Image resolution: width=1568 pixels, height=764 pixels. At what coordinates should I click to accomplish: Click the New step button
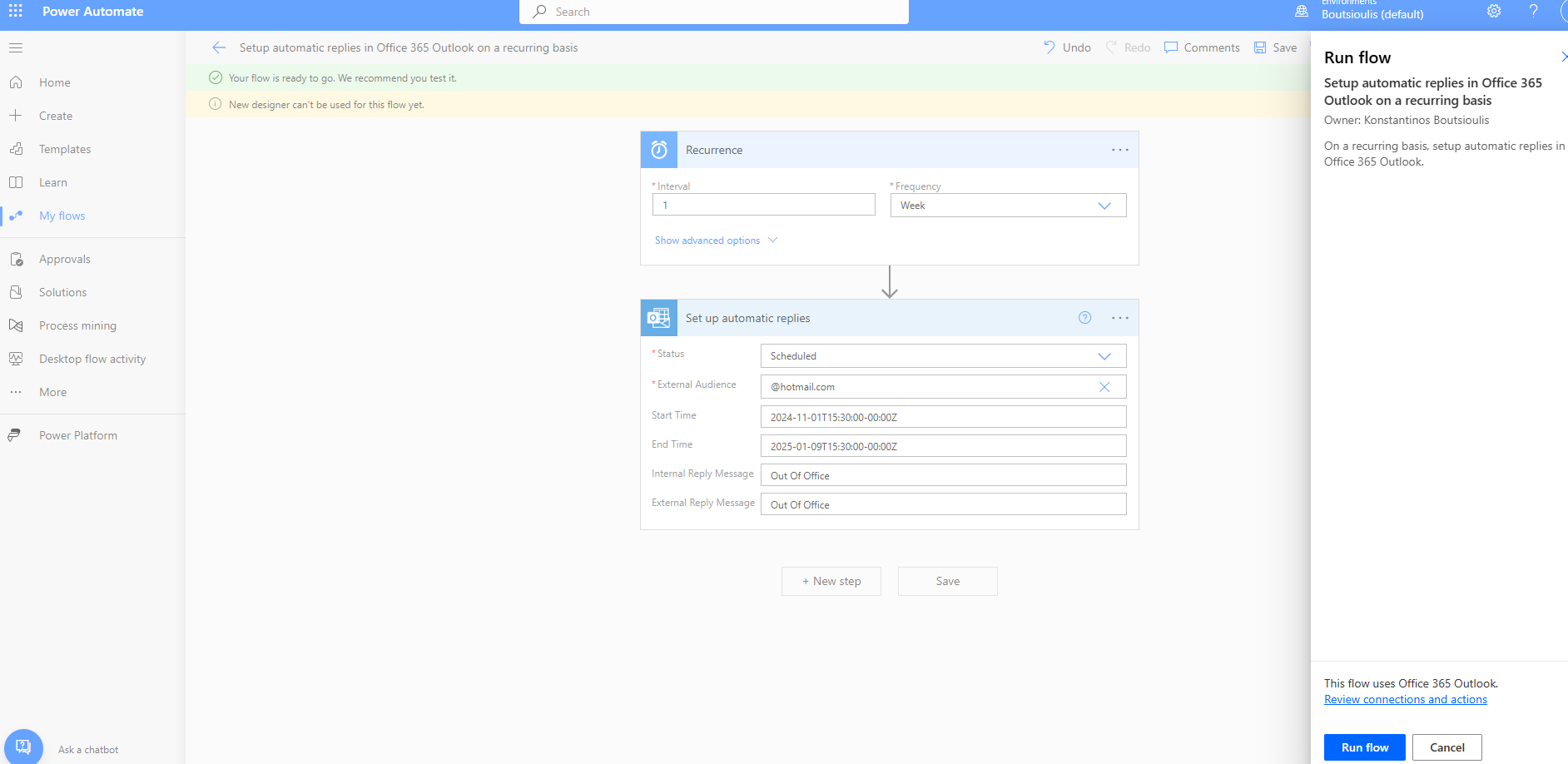point(831,582)
